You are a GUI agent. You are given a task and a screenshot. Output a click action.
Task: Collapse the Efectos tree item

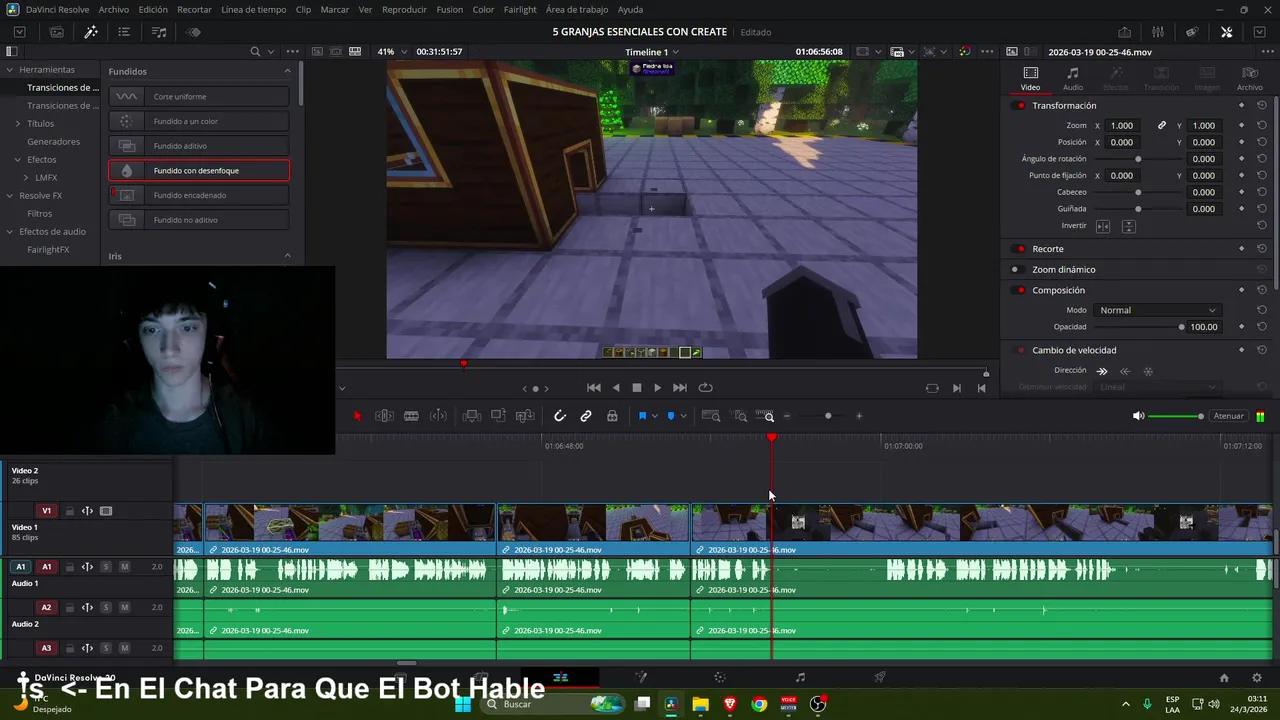coord(17,160)
